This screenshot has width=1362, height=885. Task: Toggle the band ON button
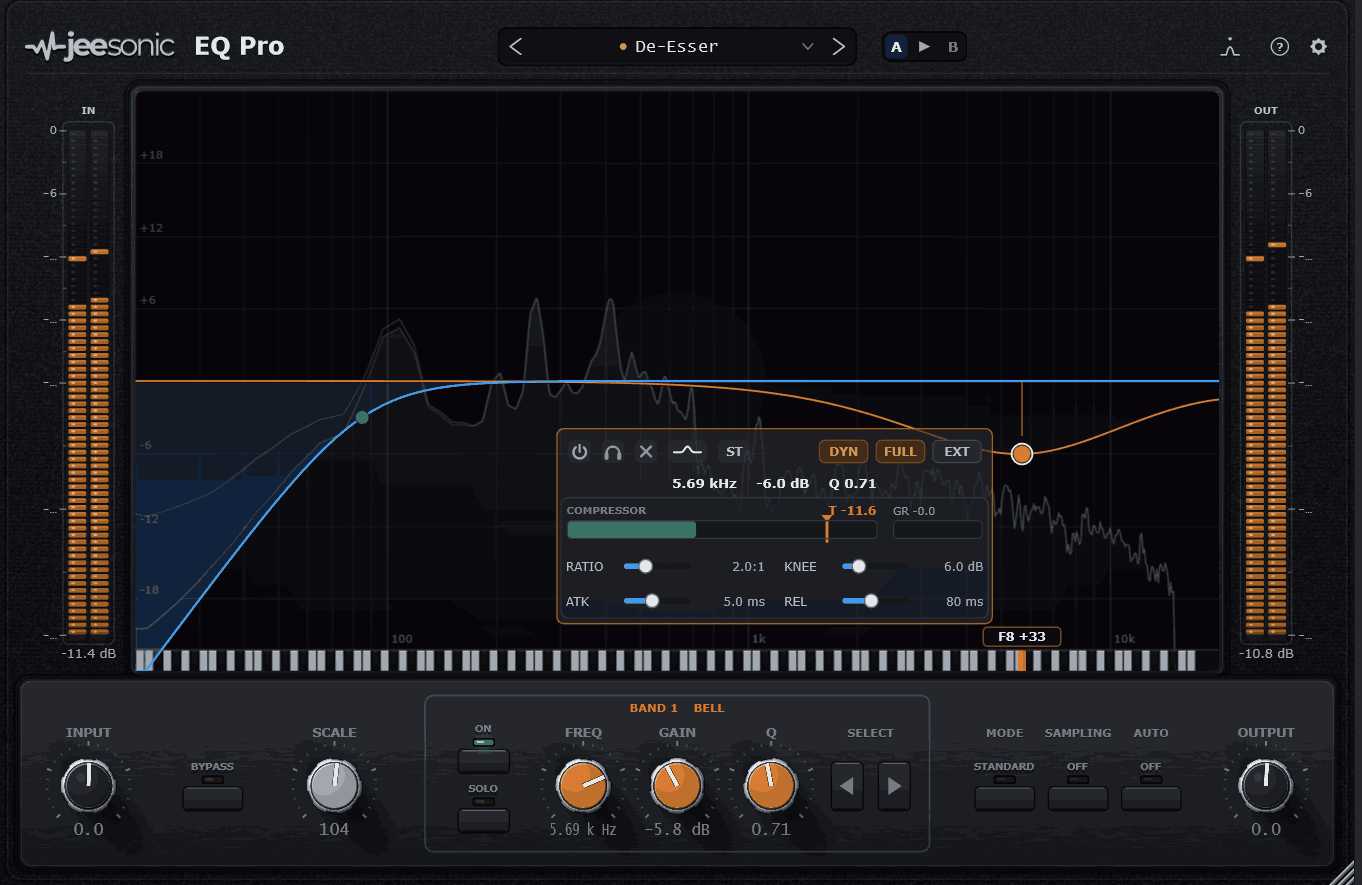click(484, 761)
